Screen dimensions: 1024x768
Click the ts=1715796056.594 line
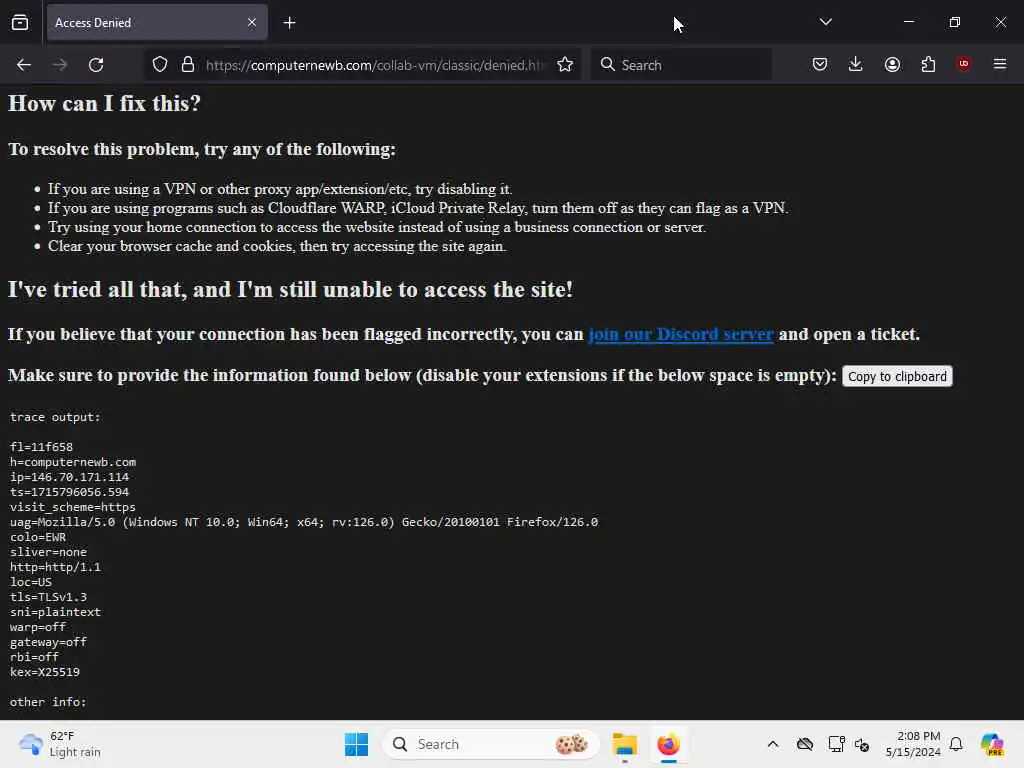tap(69, 492)
